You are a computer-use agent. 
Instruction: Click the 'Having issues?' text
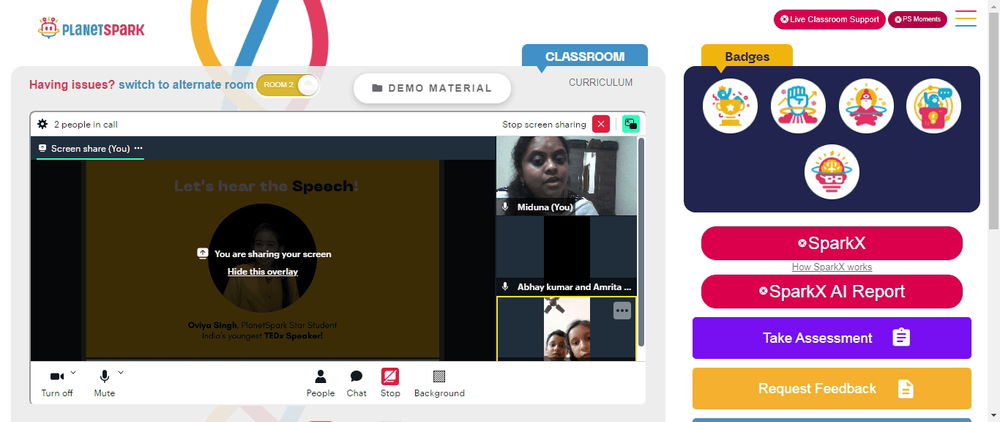(x=73, y=85)
